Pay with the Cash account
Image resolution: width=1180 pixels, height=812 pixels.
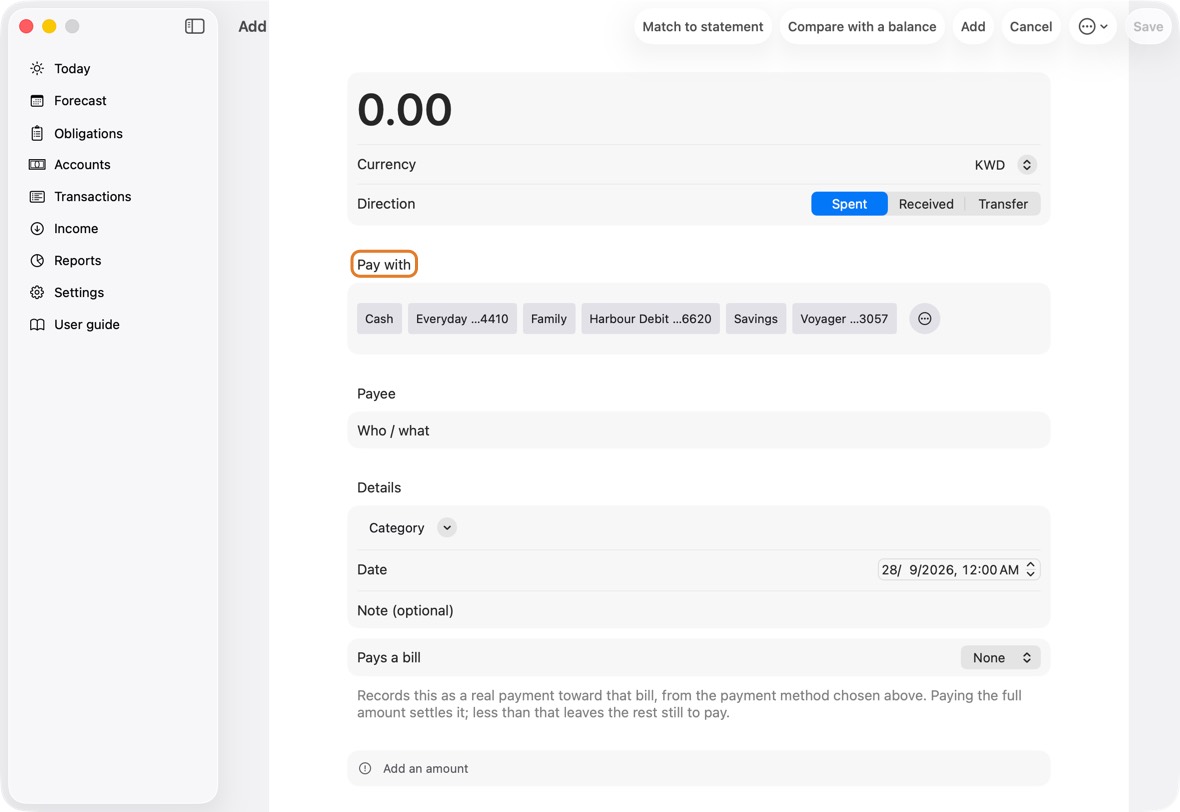pyautogui.click(x=379, y=318)
